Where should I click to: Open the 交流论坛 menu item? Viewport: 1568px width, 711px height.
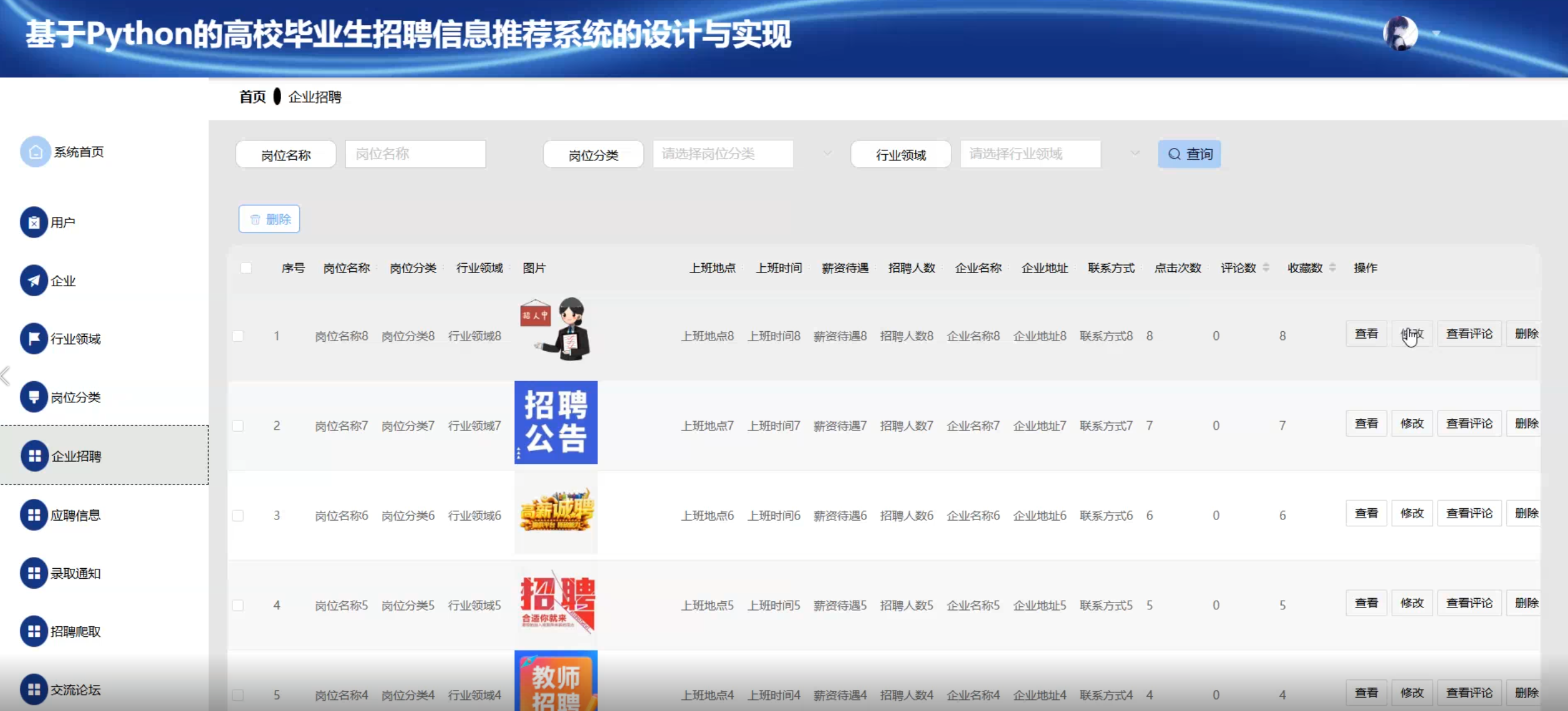coord(75,689)
